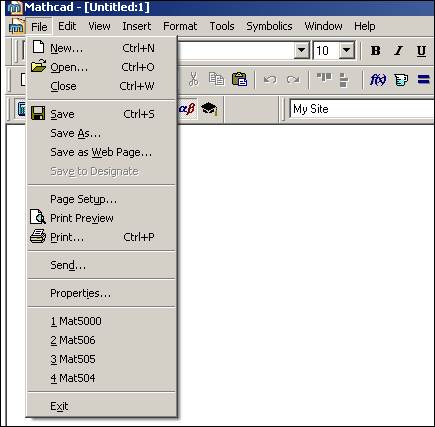The height and width of the screenshot is (427, 435).
Task: Open the Greek symbol αβ toolbar
Action: (x=187, y=108)
